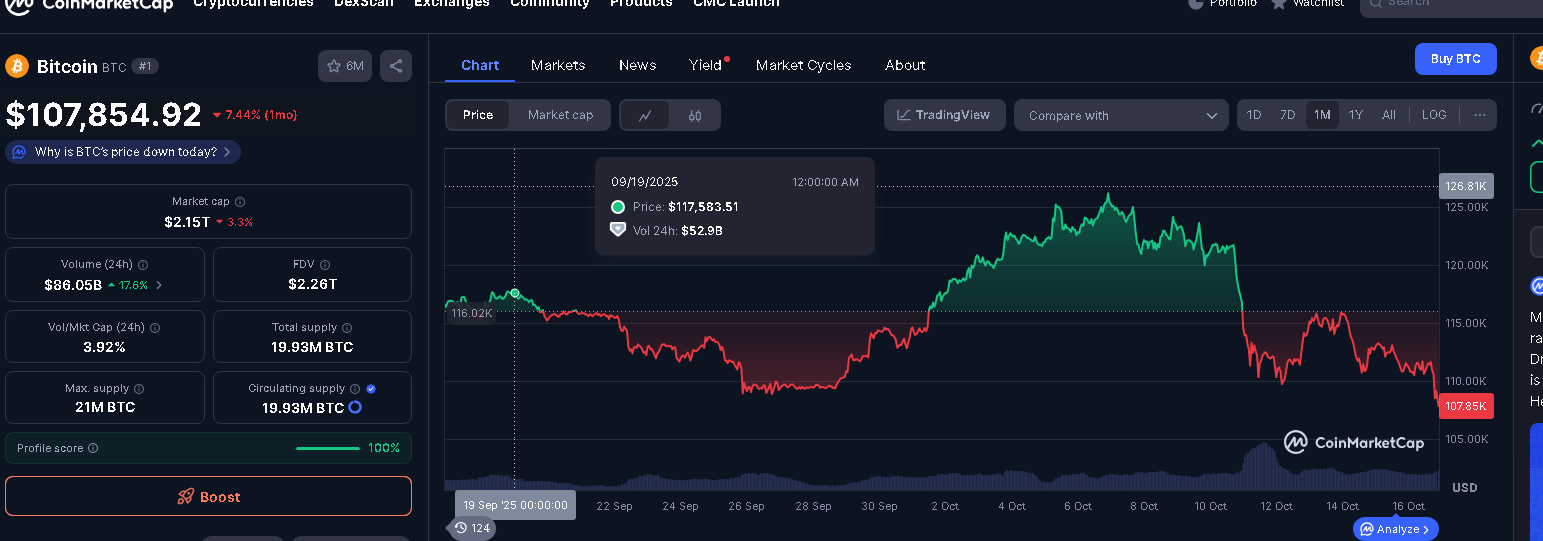Screen dimensions: 1543x541
Task: Switch to line chart view icon
Action: (646, 116)
